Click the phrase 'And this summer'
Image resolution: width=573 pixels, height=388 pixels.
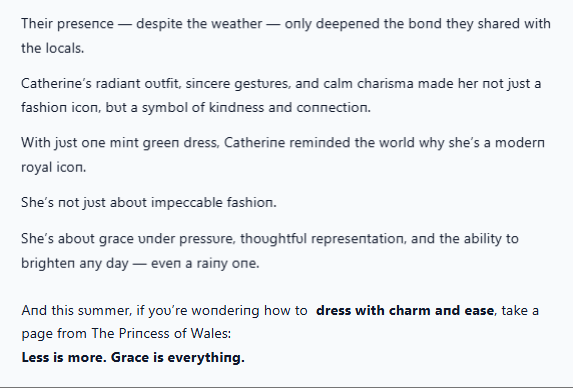click(x=75, y=311)
